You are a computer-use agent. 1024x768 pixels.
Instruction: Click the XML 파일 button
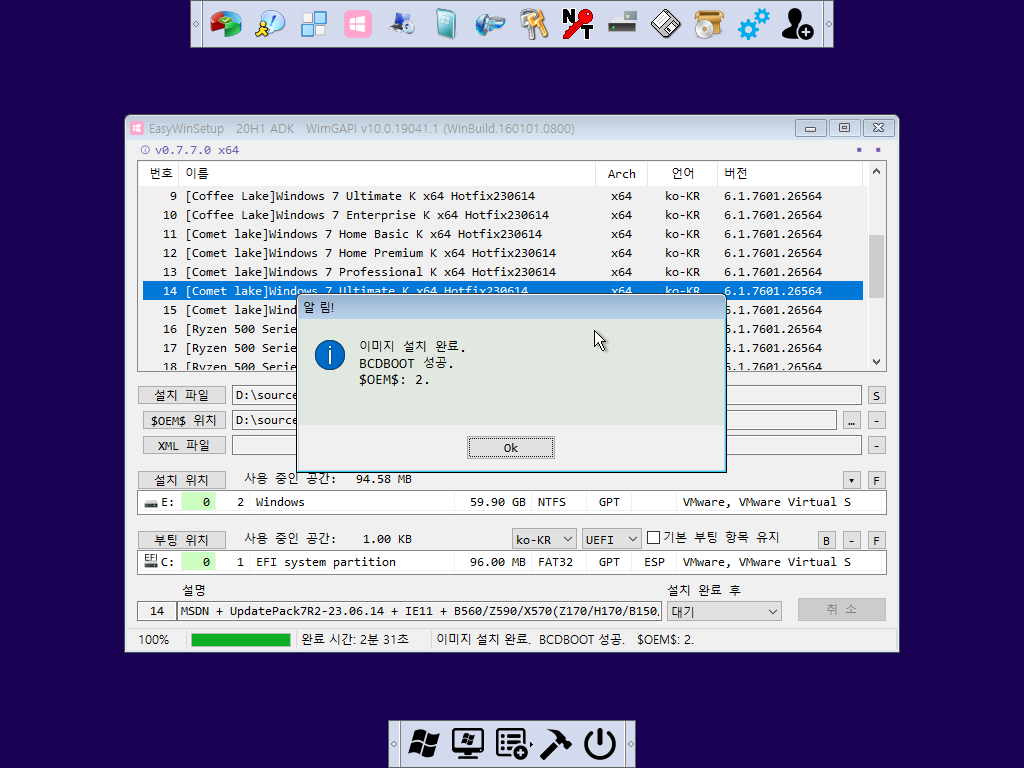pos(184,445)
